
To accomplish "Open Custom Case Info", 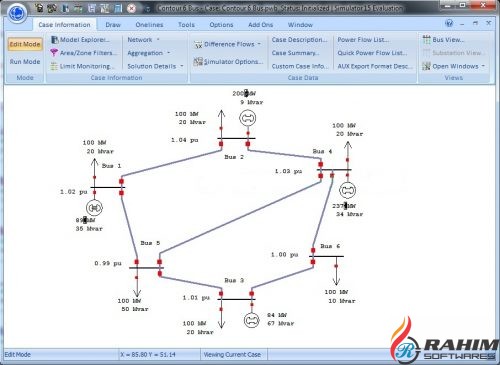I will (300, 66).
